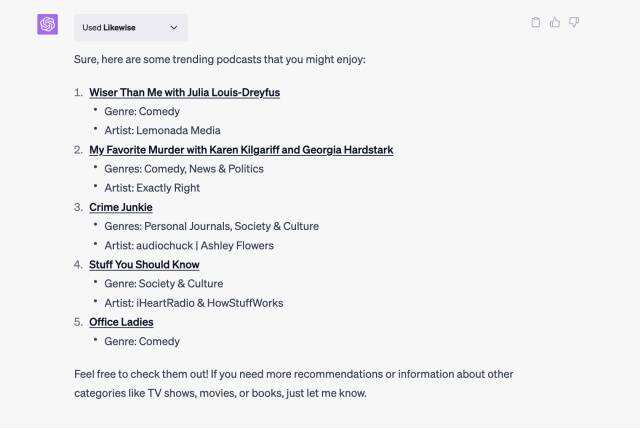Visit the Crime Junkie podcast link
640x428 pixels.
pos(121,207)
